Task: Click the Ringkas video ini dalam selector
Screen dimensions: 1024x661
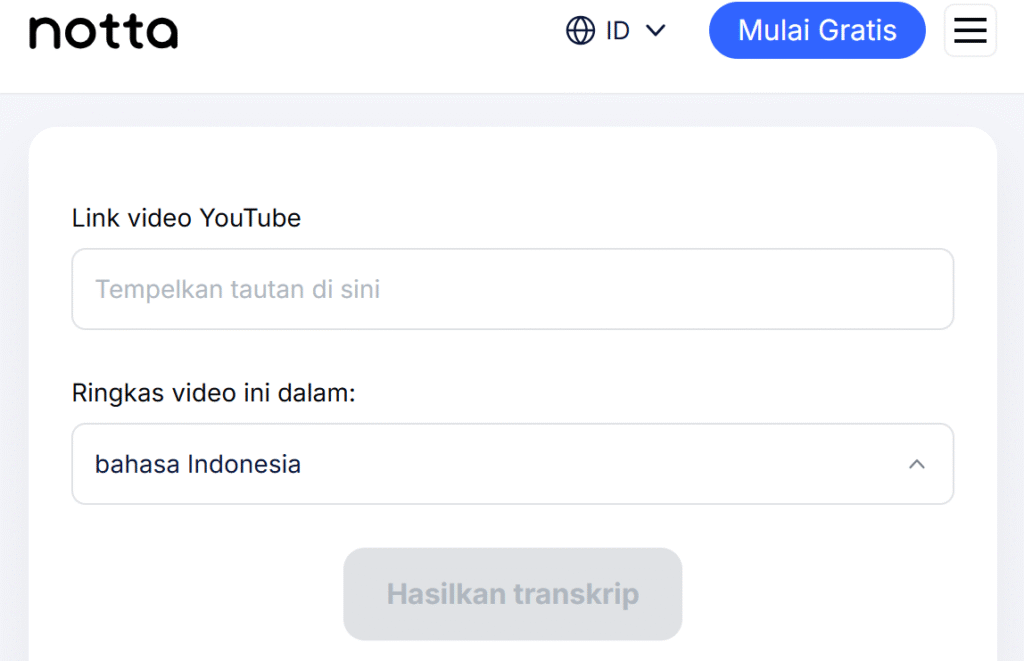Action: (512, 464)
